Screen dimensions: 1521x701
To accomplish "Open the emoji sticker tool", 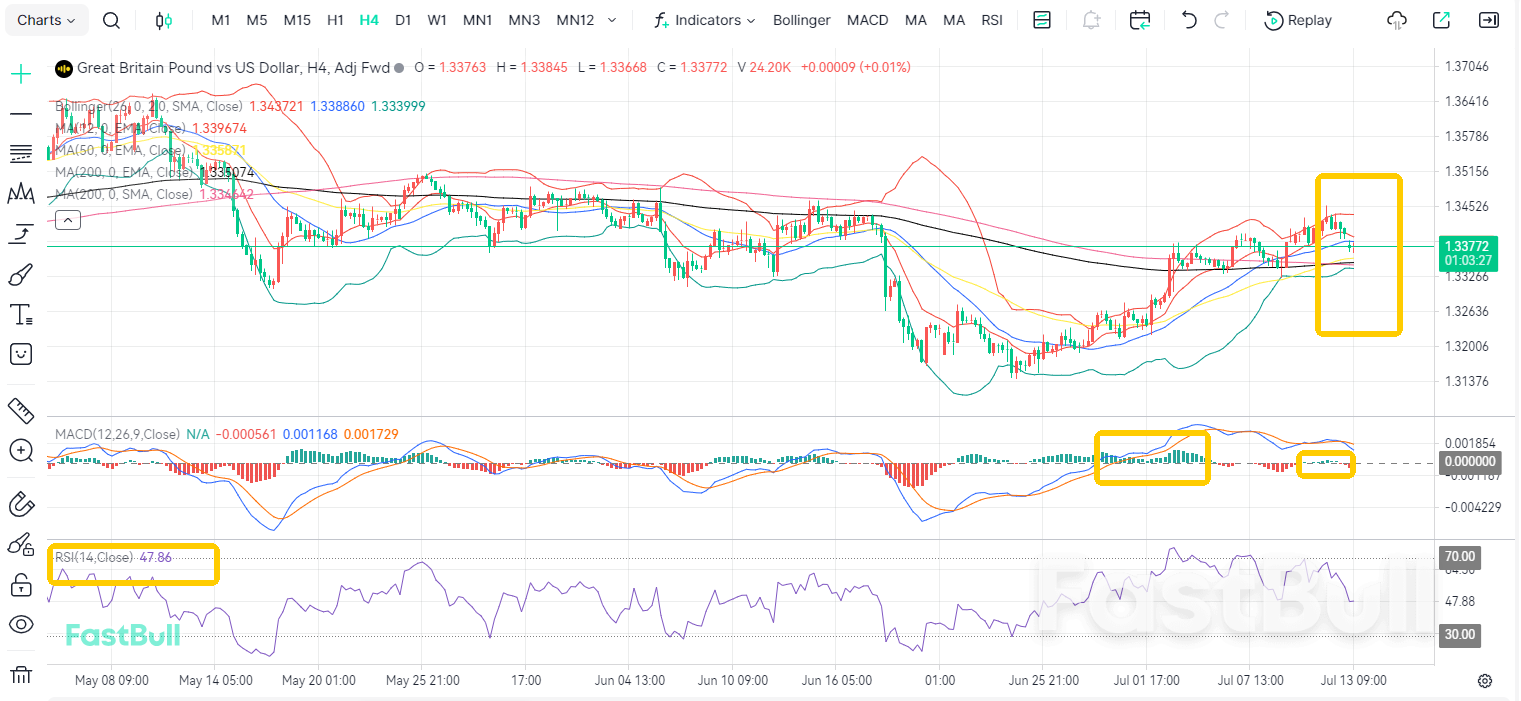I will [x=21, y=353].
